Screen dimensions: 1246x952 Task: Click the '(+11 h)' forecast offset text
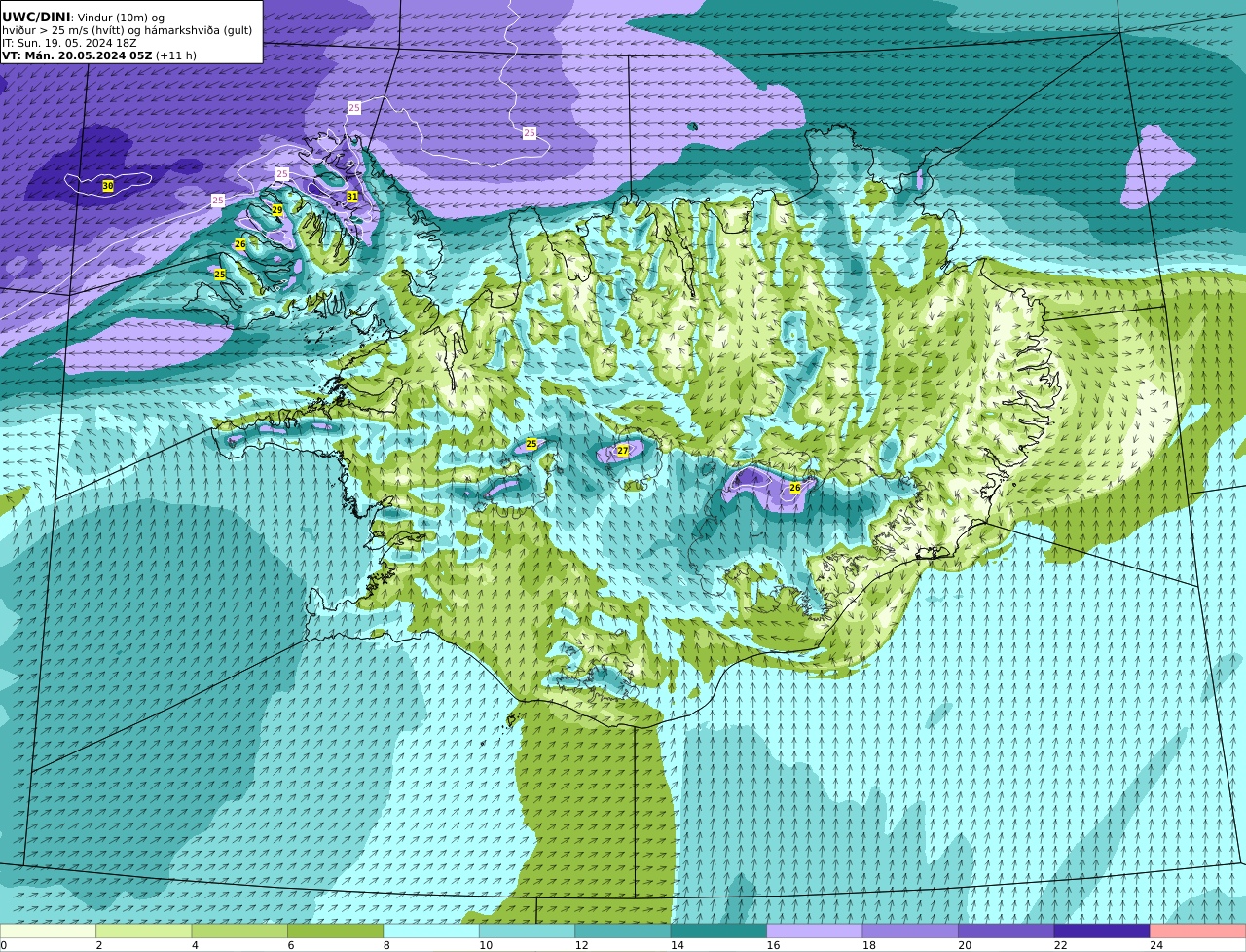176,55
